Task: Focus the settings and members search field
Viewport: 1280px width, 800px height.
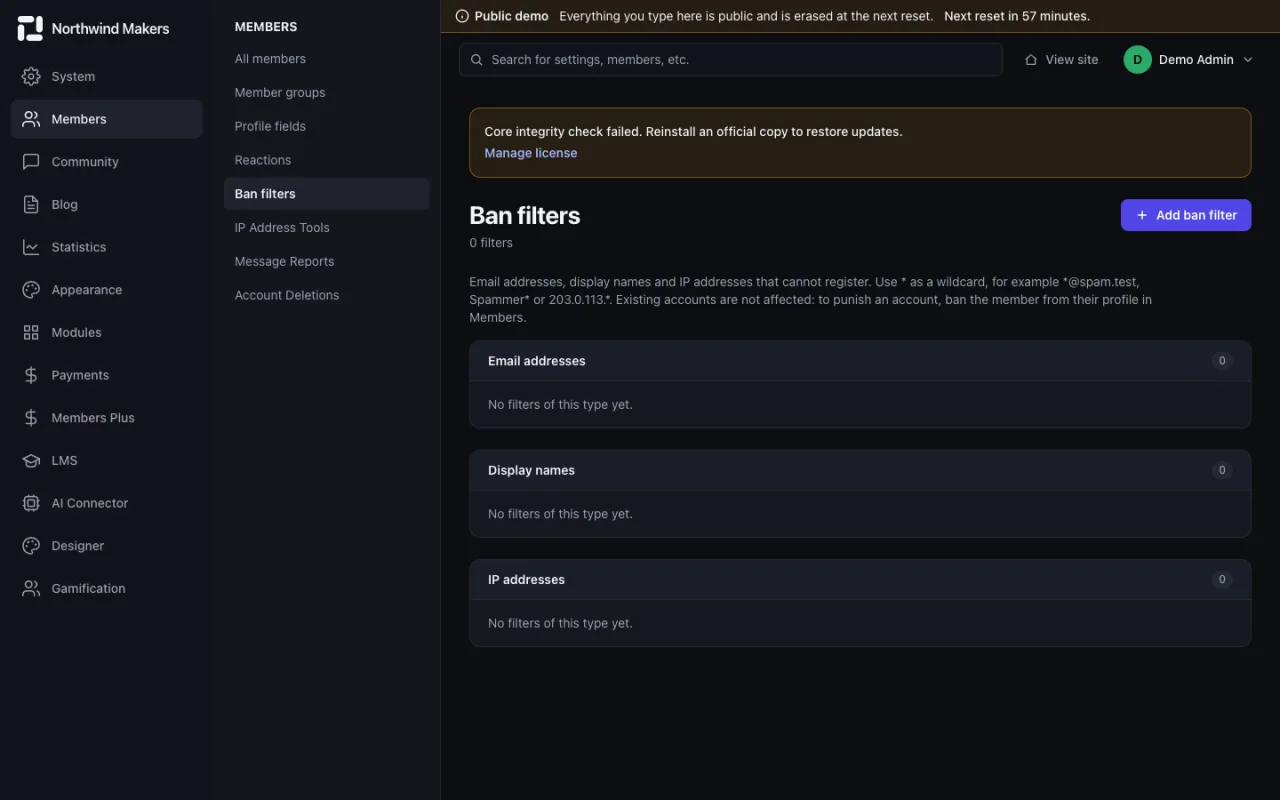Action: point(731,60)
